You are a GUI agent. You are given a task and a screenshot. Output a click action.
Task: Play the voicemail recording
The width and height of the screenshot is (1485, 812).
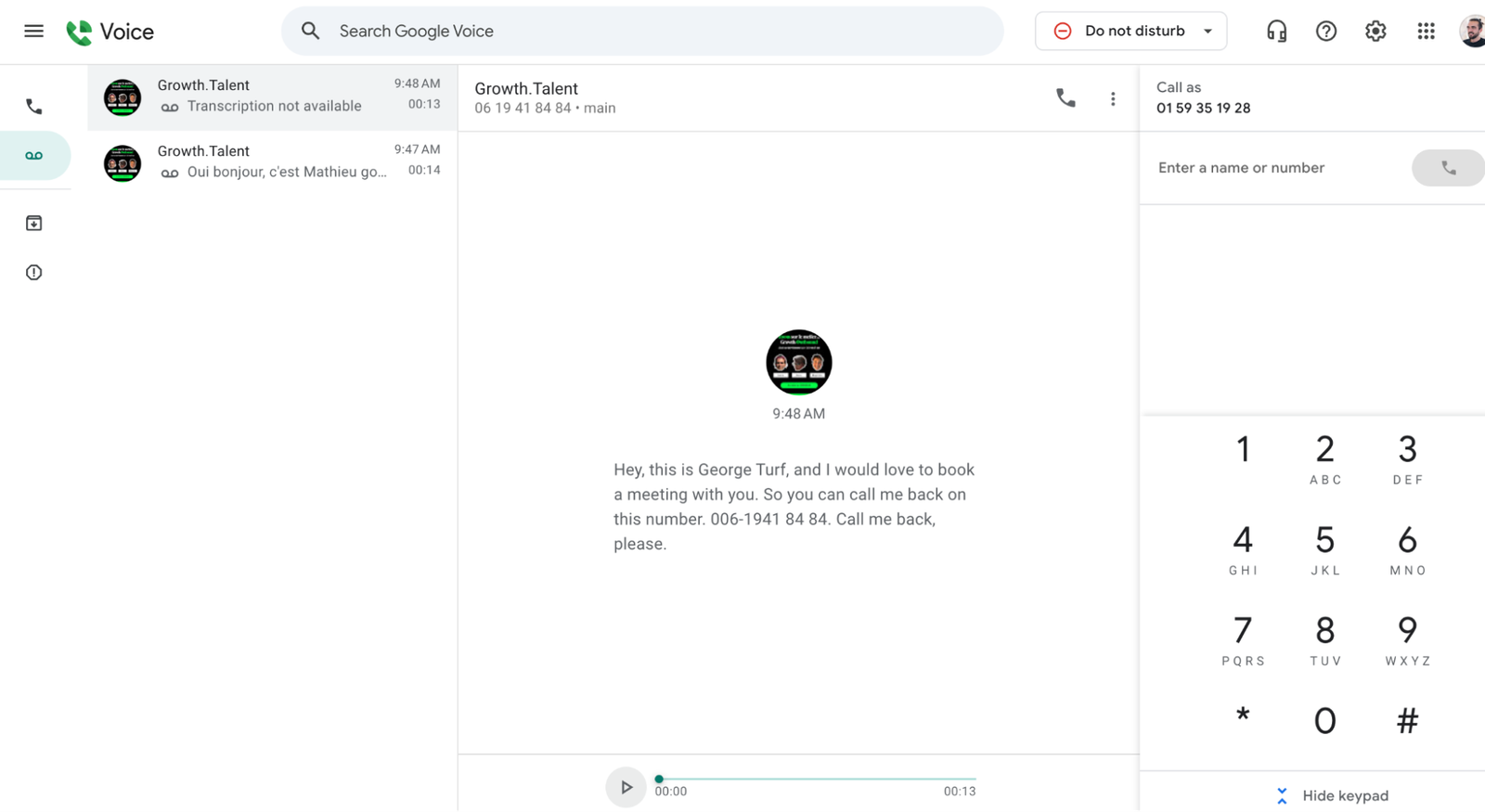[x=626, y=788]
